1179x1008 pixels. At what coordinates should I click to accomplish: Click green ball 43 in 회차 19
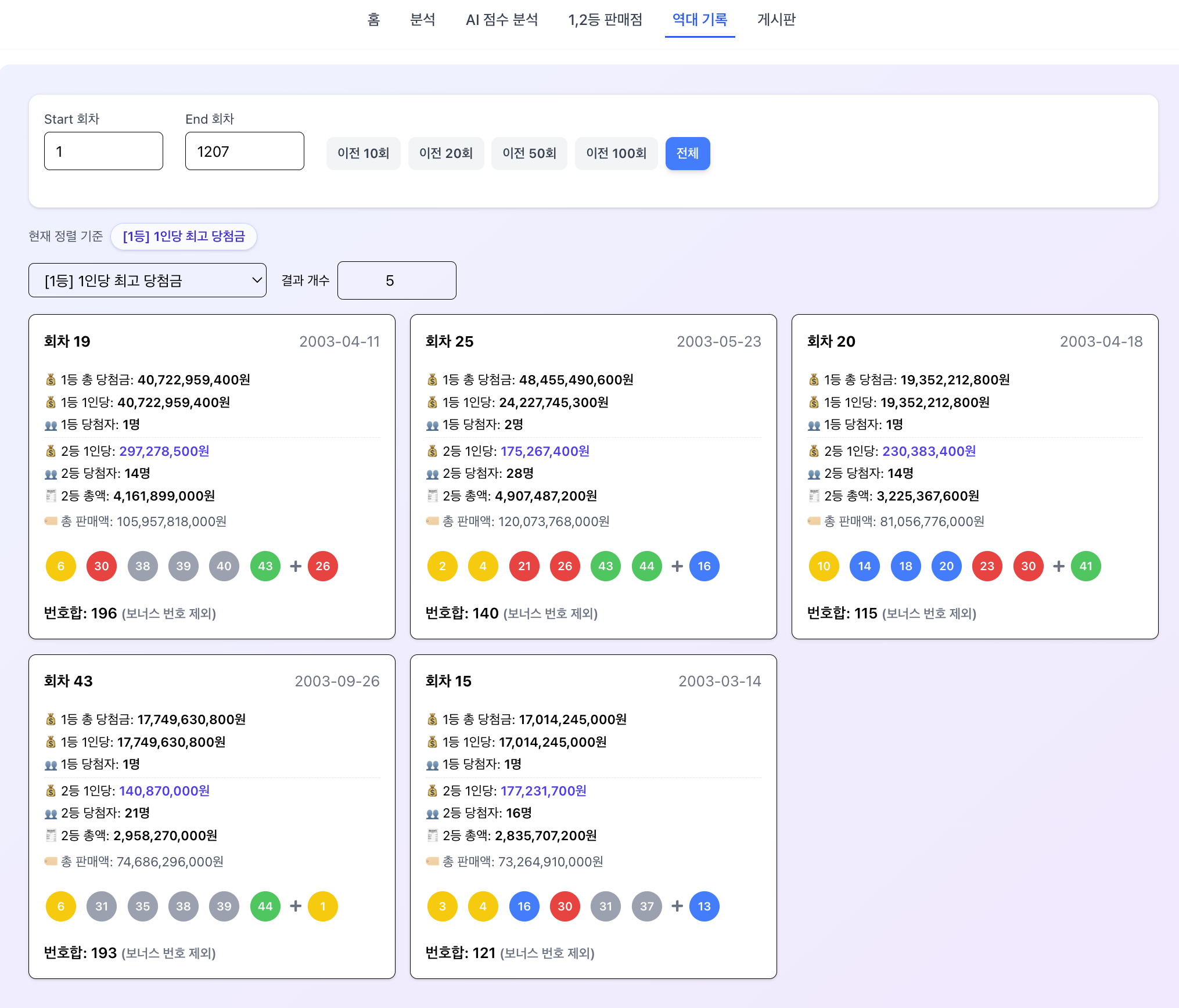[x=265, y=566]
